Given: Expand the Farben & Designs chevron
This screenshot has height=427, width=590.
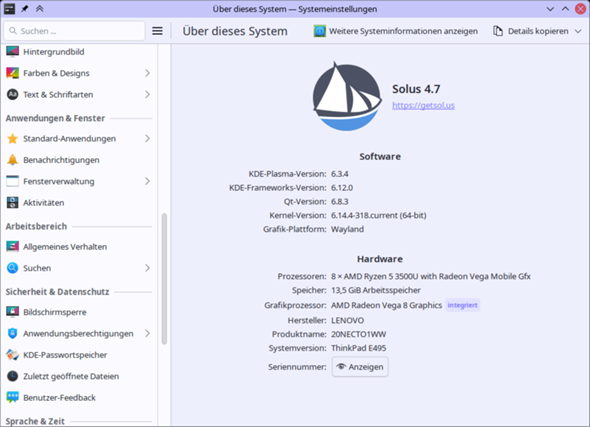Looking at the screenshot, I should (147, 73).
